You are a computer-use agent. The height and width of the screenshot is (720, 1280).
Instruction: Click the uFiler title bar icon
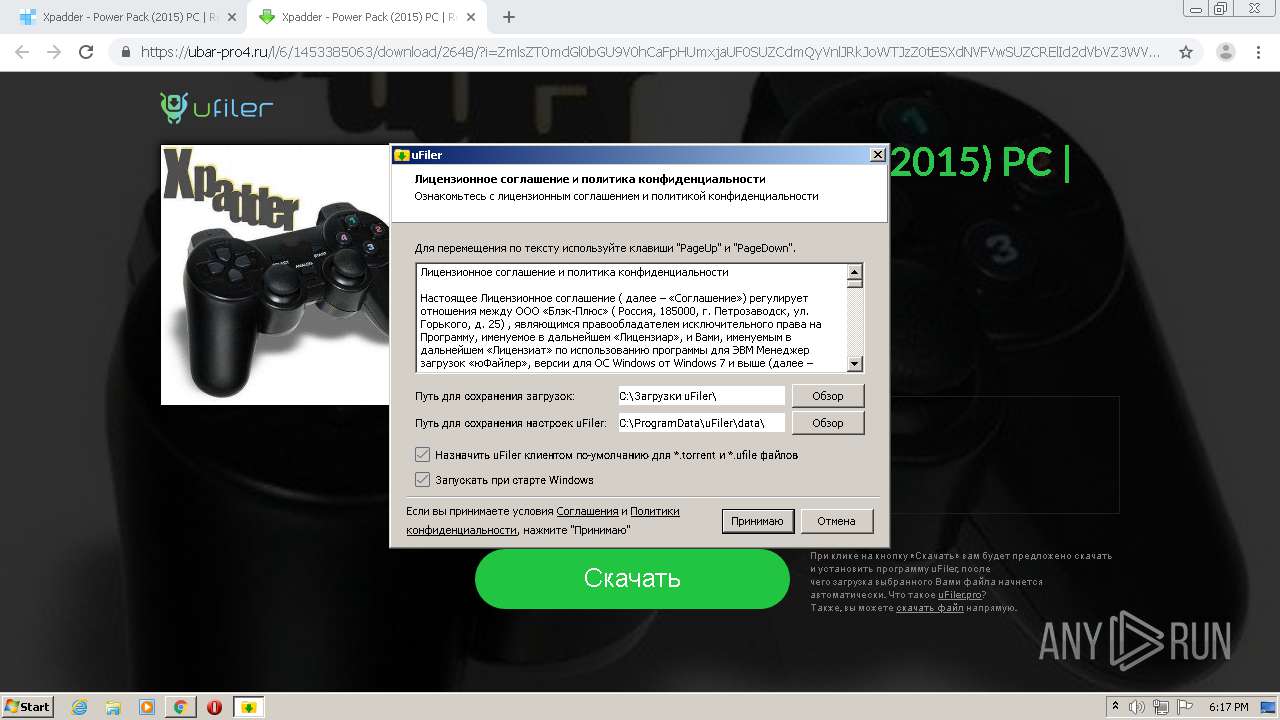coord(402,155)
